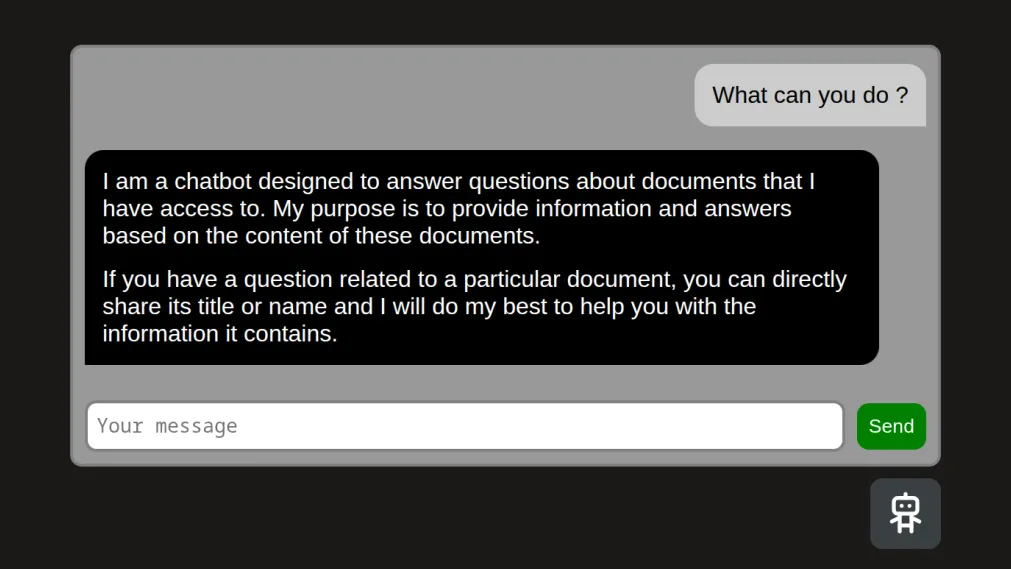Viewport: 1011px width, 569px height.
Task: Close the chat window via robot icon
Action: (905, 513)
